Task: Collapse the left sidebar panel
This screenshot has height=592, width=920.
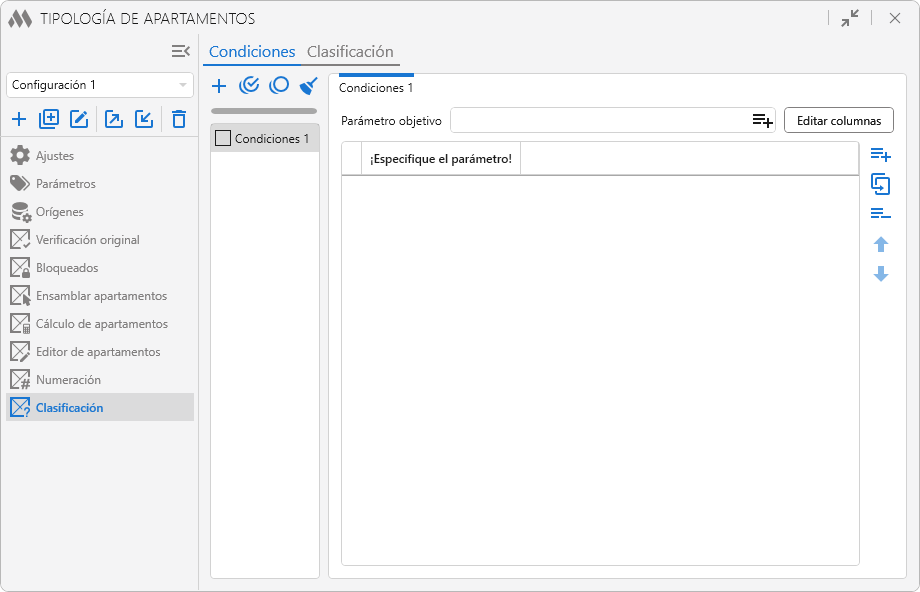Action: pos(180,51)
